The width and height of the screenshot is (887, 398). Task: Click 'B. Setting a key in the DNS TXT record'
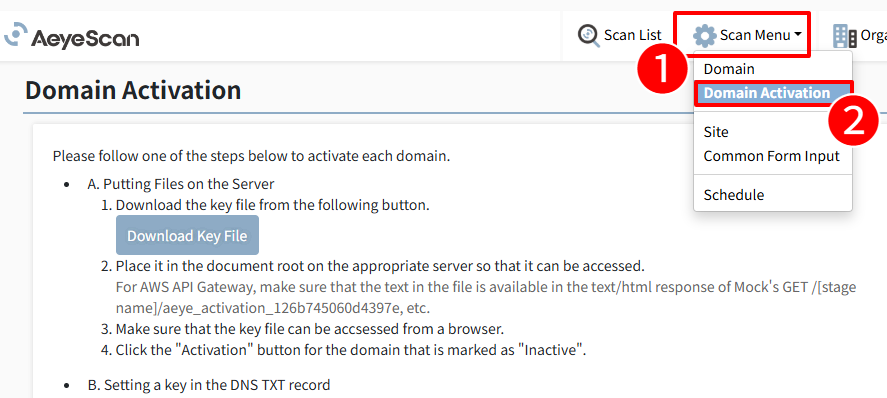tap(209, 386)
